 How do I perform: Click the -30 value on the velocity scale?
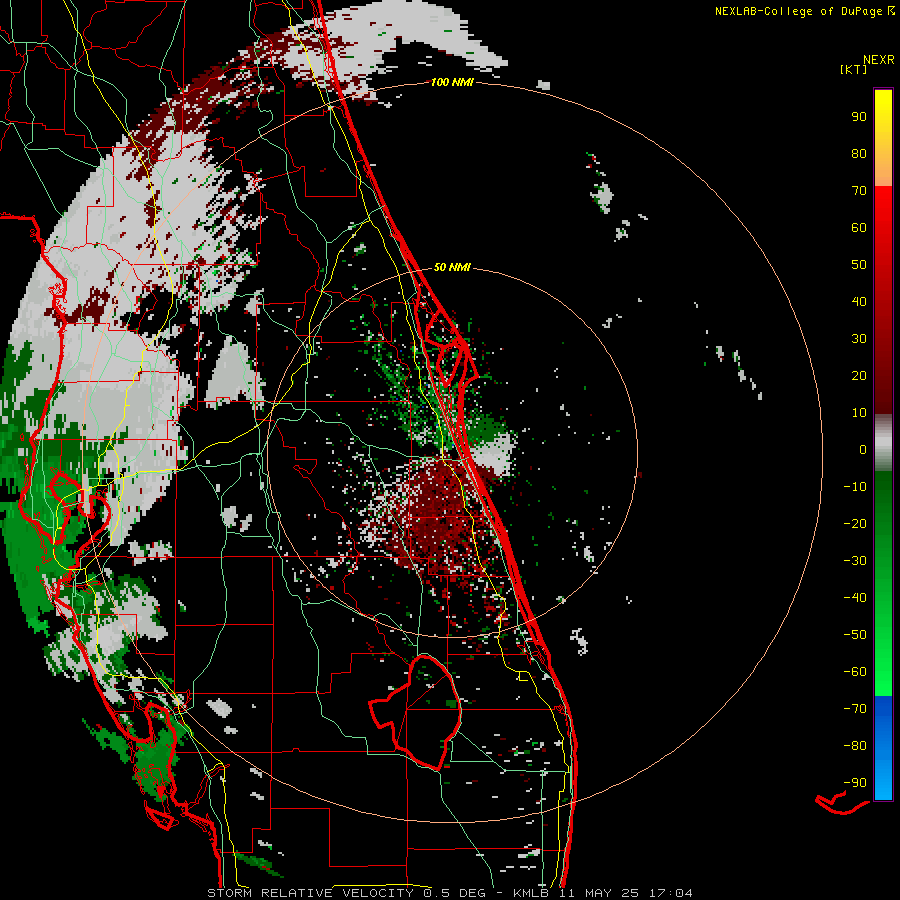pyautogui.click(x=855, y=561)
